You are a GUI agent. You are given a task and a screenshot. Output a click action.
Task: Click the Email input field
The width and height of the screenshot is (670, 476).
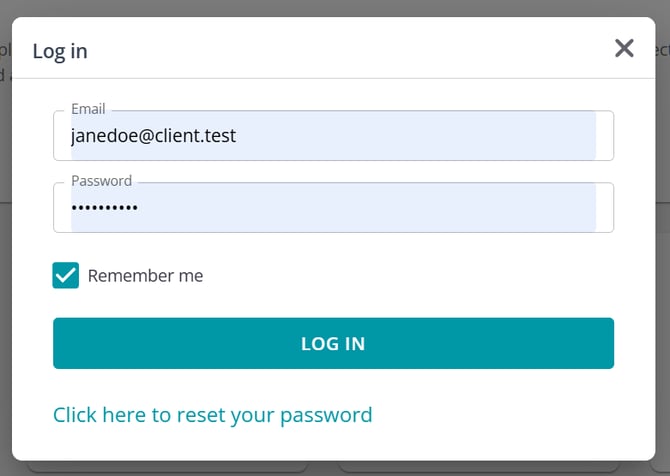pos(333,136)
